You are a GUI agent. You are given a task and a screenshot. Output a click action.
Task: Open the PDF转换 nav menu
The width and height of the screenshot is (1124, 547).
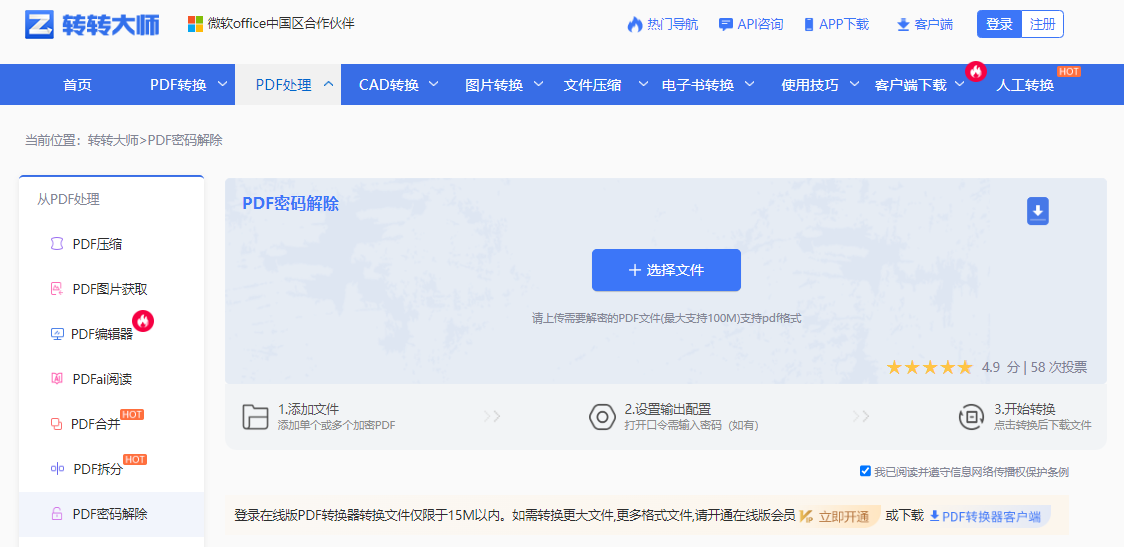(x=178, y=85)
